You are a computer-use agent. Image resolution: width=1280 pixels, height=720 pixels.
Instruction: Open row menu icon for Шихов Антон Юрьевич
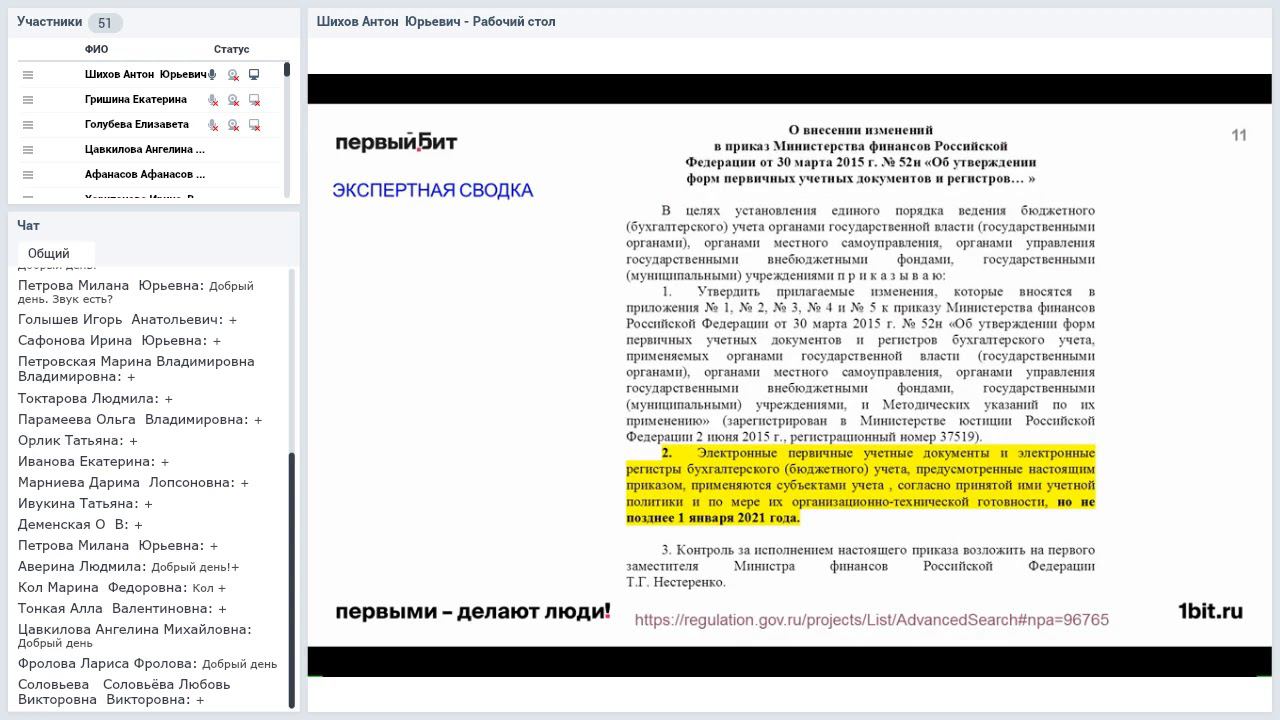pyautogui.click(x=28, y=75)
